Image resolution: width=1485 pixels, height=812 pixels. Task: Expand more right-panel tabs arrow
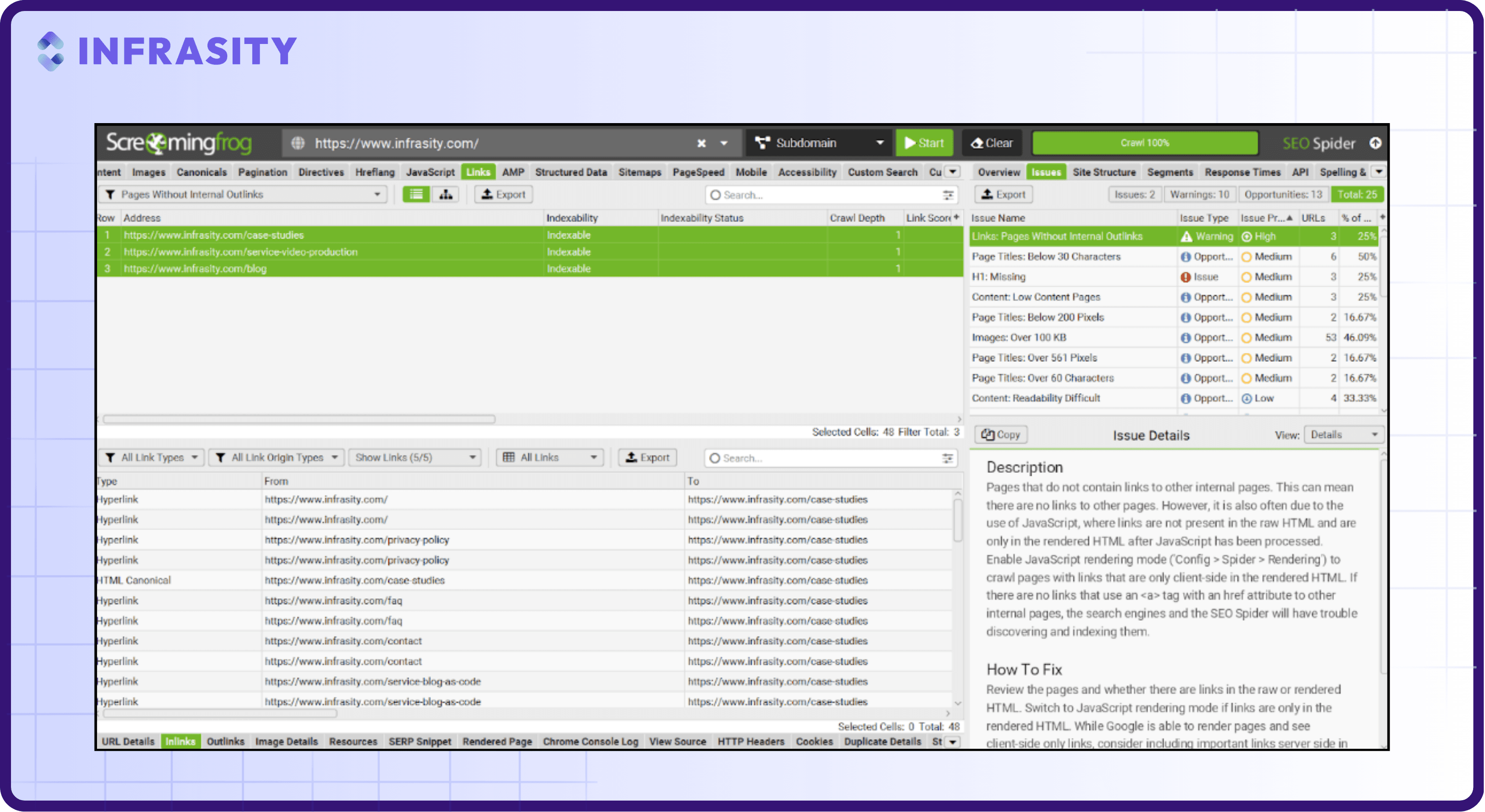(x=1378, y=172)
